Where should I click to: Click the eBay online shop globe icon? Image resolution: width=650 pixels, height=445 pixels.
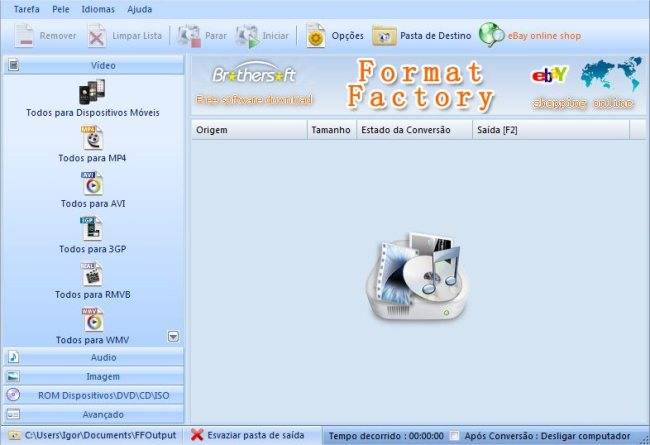tap(492, 34)
